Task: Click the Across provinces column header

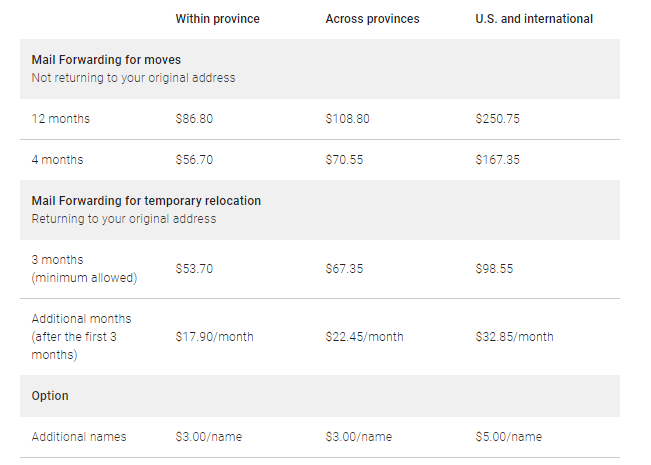Action: click(372, 19)
